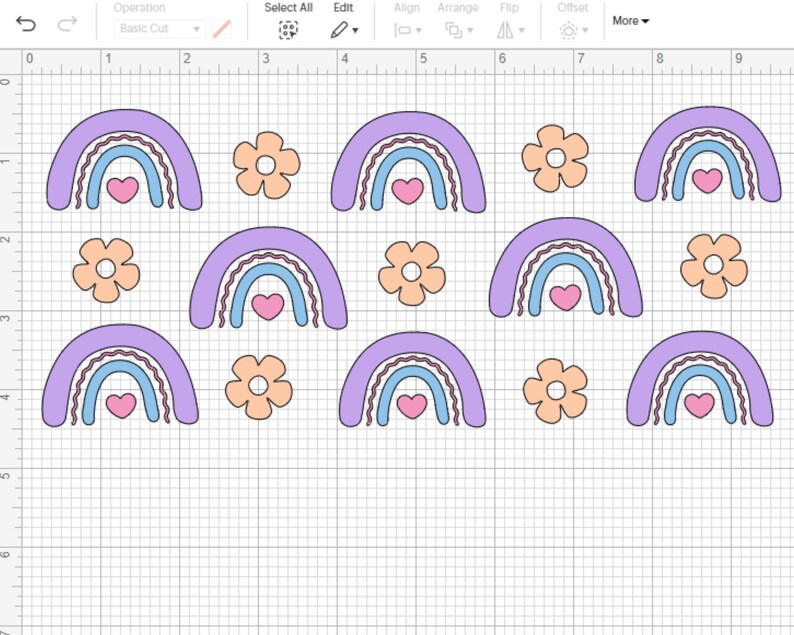Click the Redo arrow icon
This screenshot has width=794, height=635.
[67, 24]
